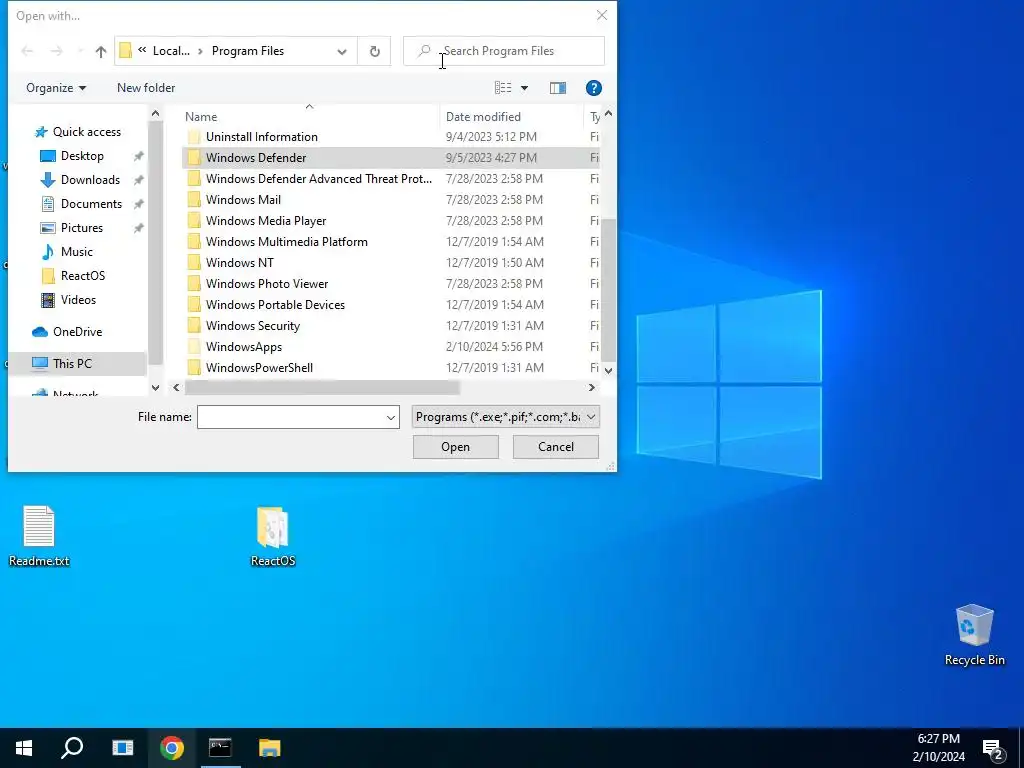Click the Command Prompt taskbar icon

pyautogui.click(x=220, y=748)
